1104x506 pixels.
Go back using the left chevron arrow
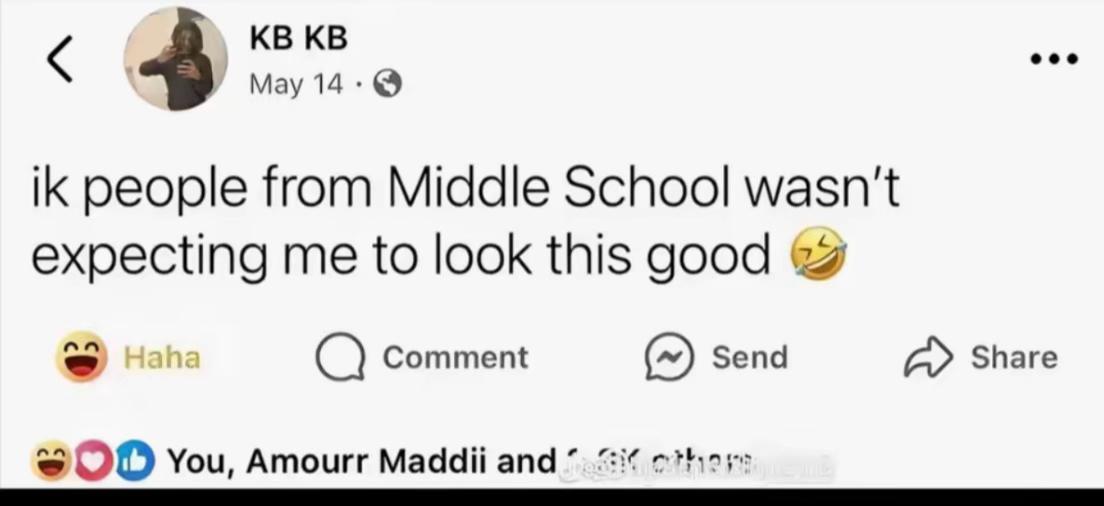point(60,60)
